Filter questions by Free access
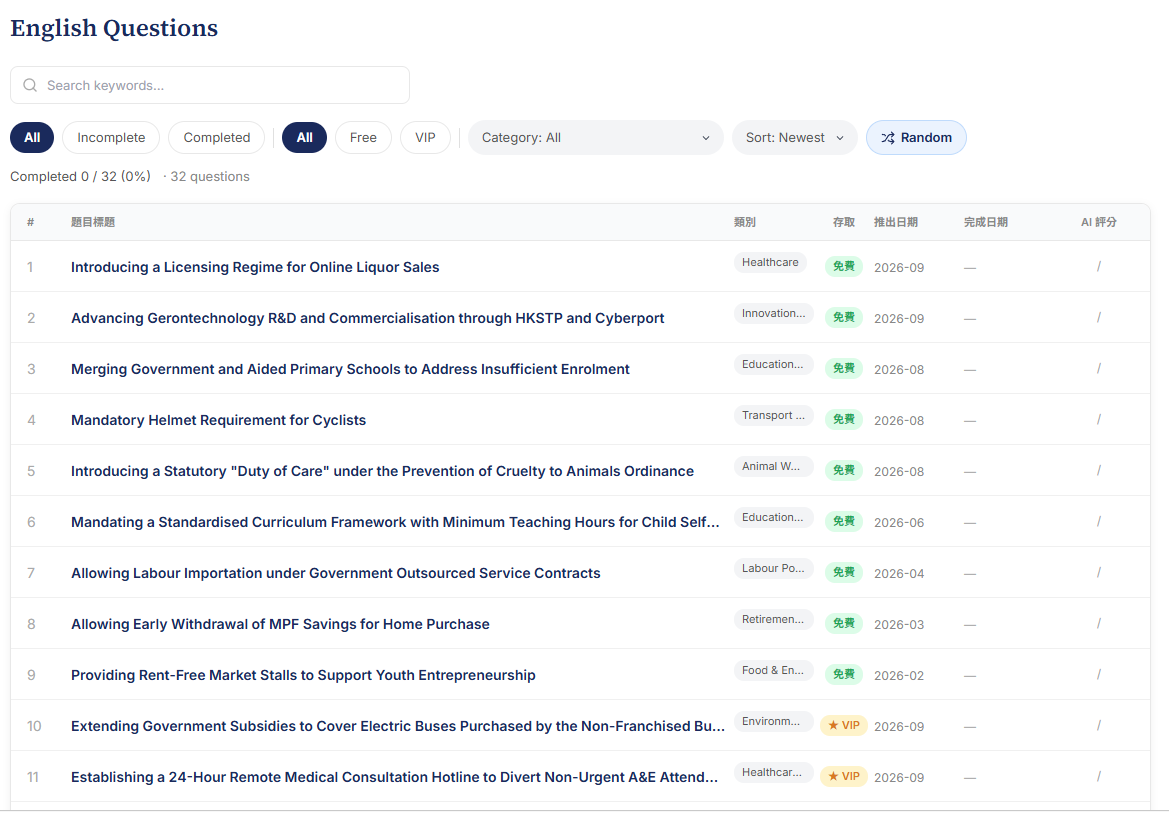This screenshot has width=1169, height=814. 363,138
